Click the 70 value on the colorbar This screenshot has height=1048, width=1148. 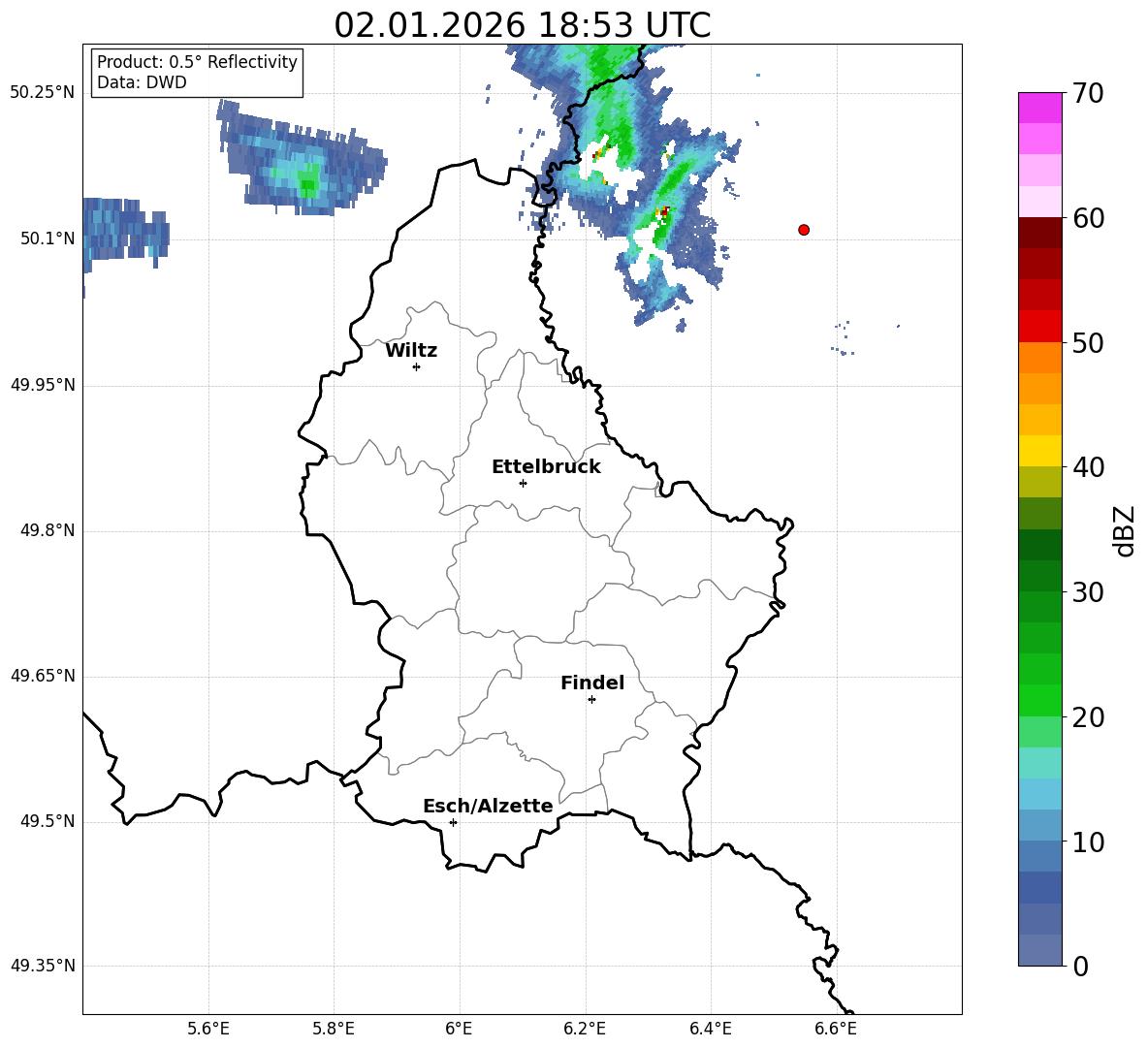point(1087,93)
